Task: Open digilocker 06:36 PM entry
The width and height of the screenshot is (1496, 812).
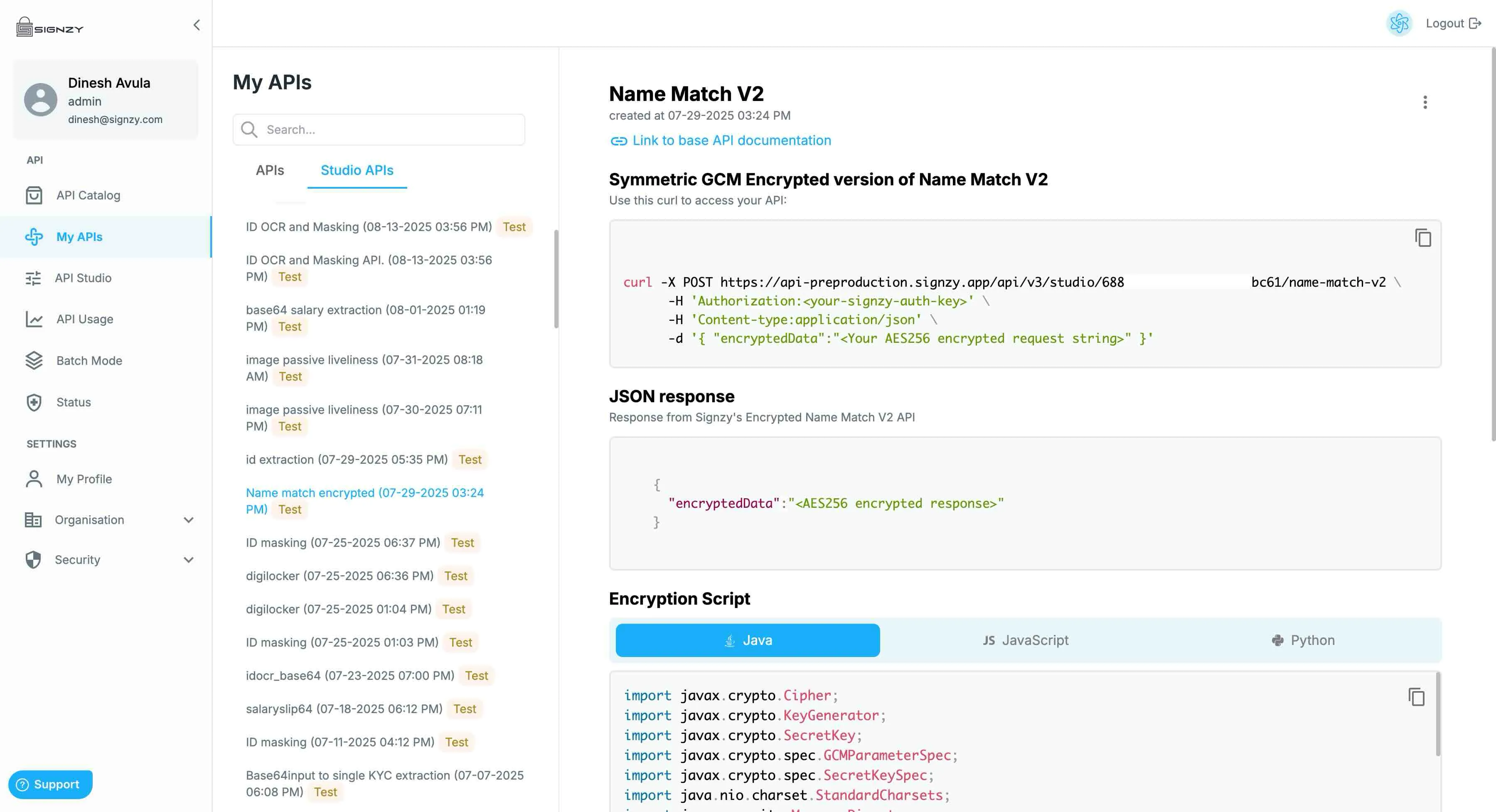Action: pos(340,576)
